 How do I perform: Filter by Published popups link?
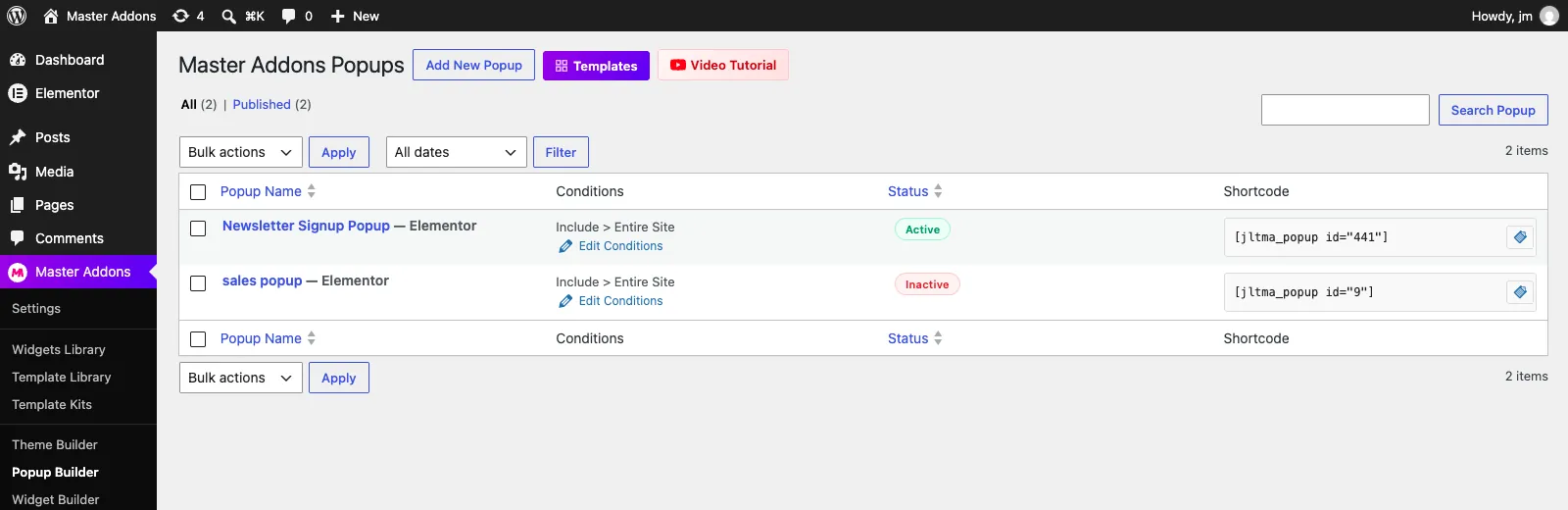262,104
